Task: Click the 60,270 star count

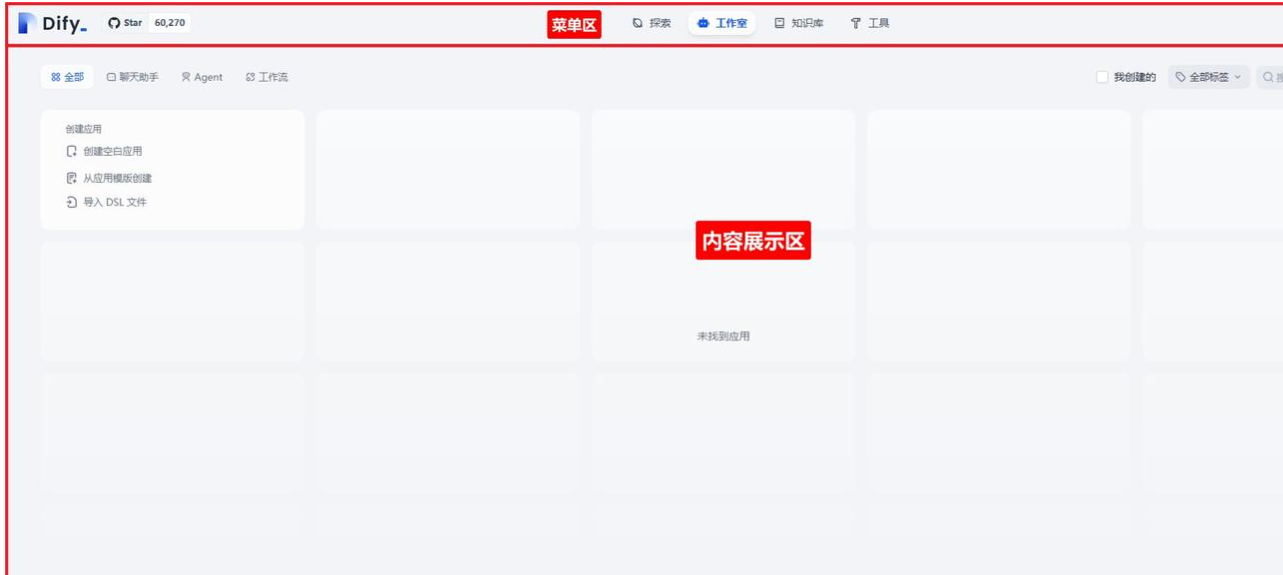Action: pyautogui.click(x=170, y=23)
